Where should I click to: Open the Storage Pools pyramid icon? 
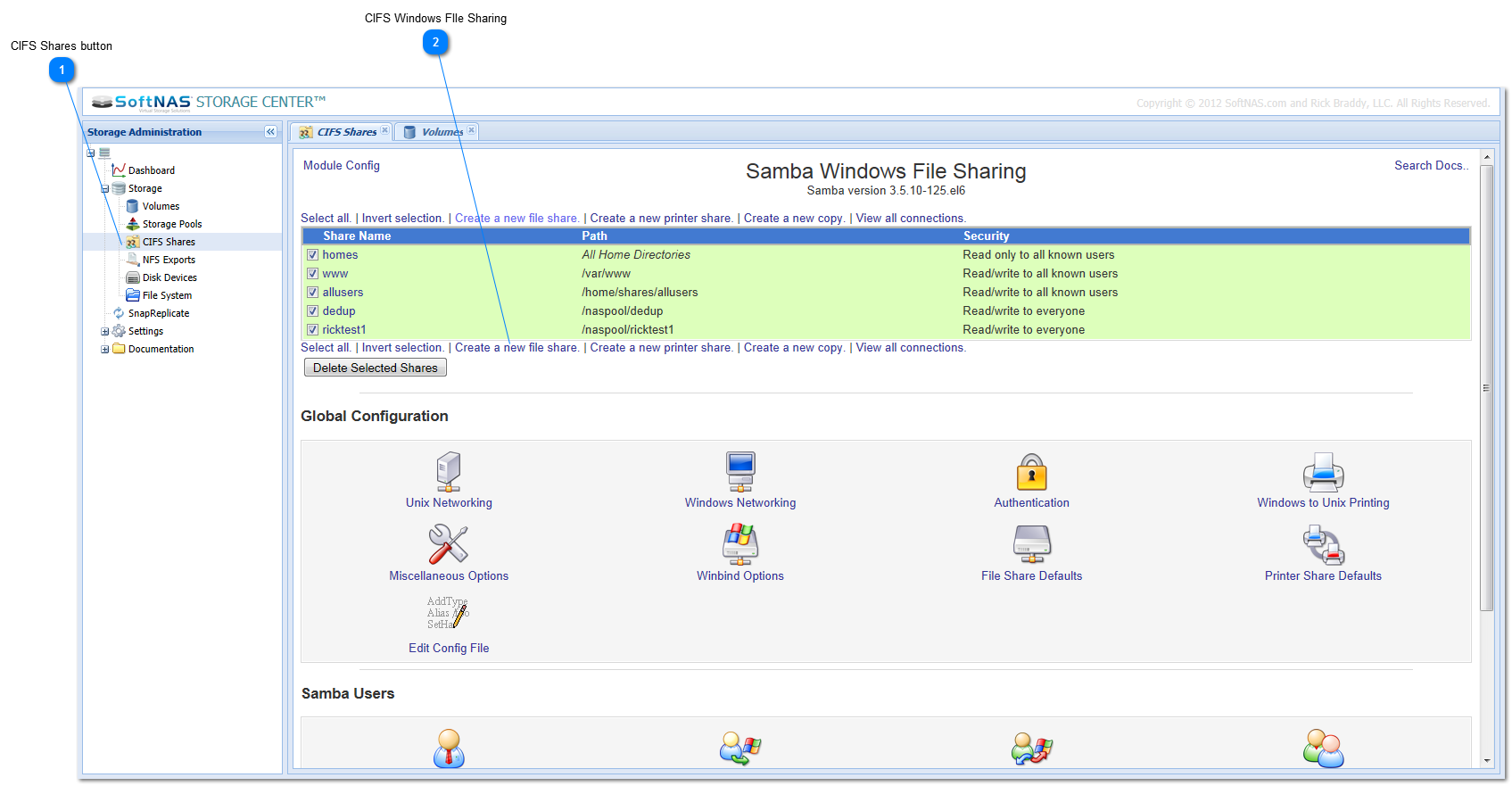(x=132, y=224)
